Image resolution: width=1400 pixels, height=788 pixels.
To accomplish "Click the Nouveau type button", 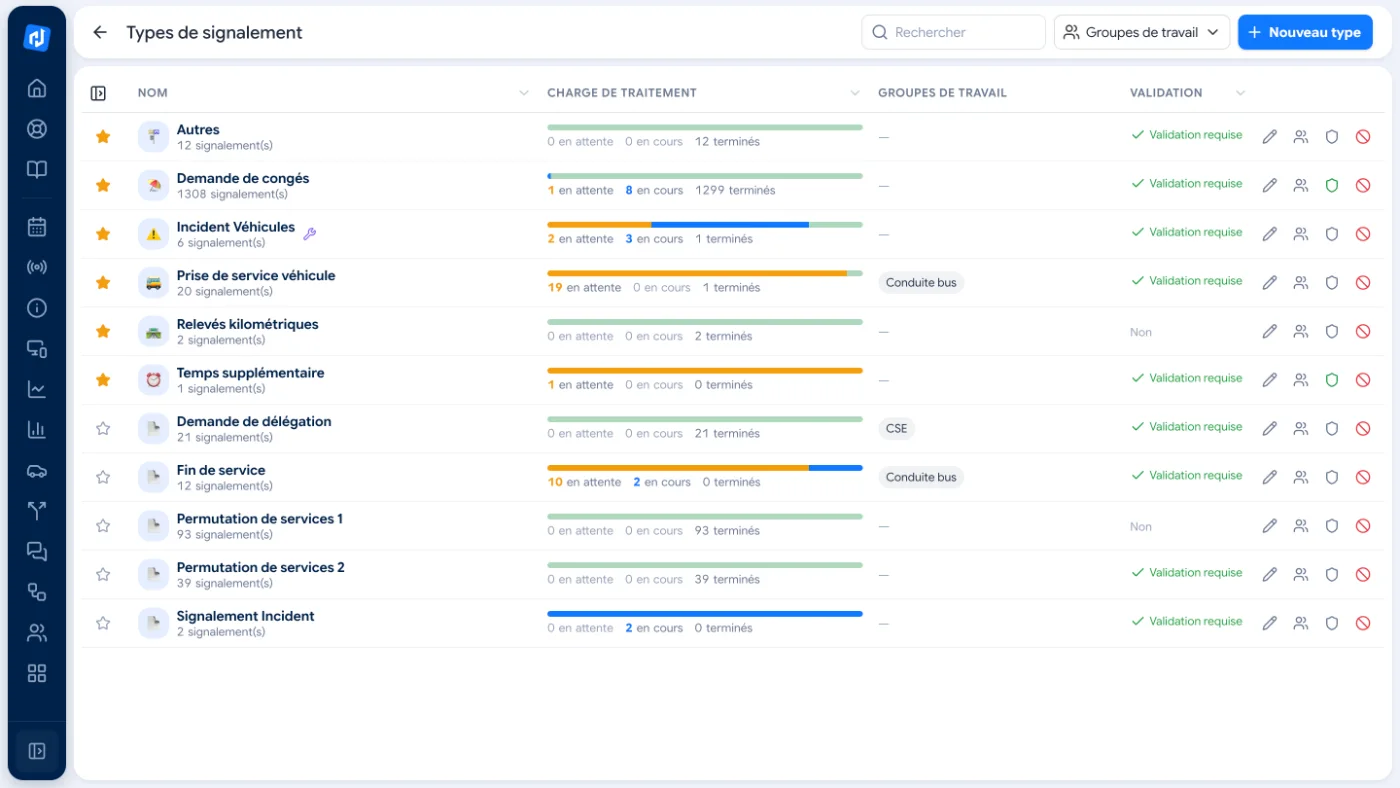I will pyautogui.click(x=1305, y=32).
